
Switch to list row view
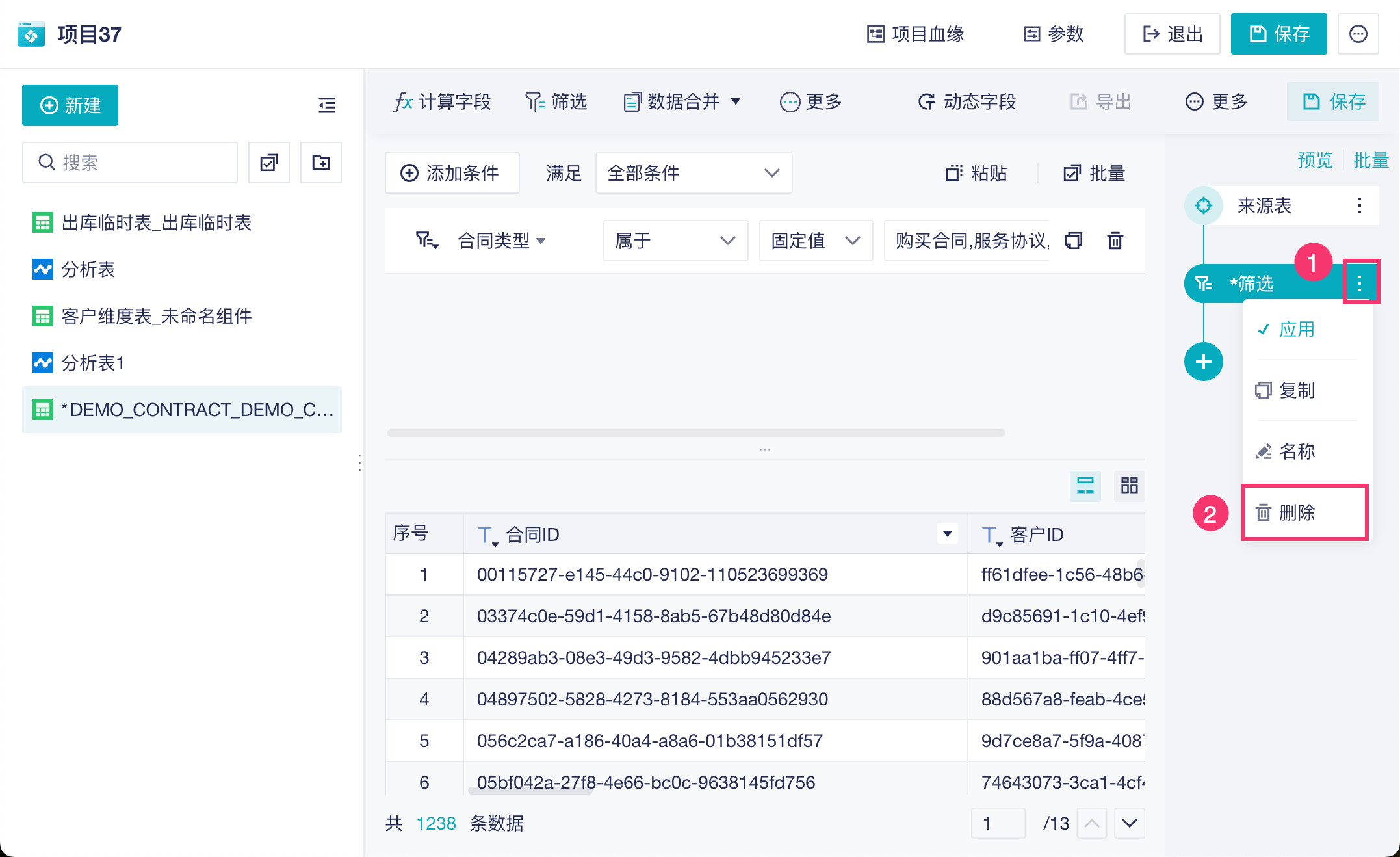coord(1085,485)
